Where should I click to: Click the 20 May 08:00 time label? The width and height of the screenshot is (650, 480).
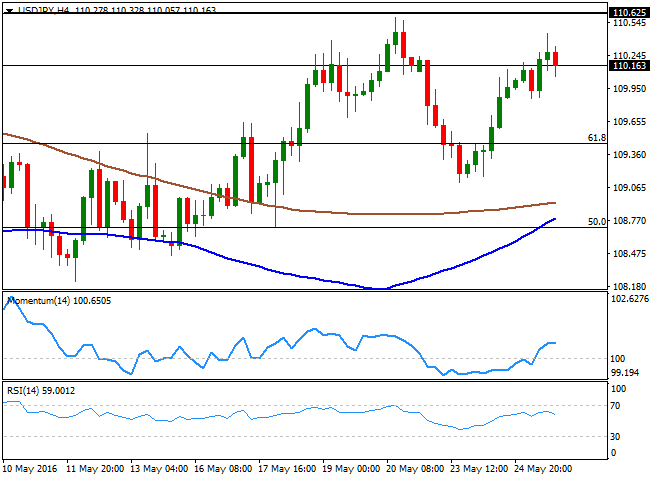pyautogui.click(x=415, y=469)
